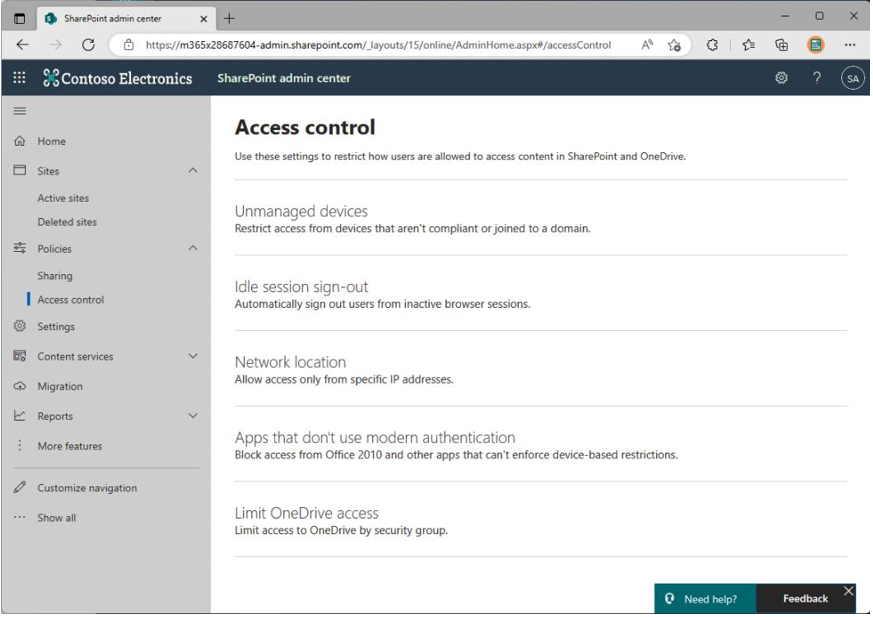Click the browser address bar URL
The width and height of the screenshot is (873, 617).
pos(378,45)
